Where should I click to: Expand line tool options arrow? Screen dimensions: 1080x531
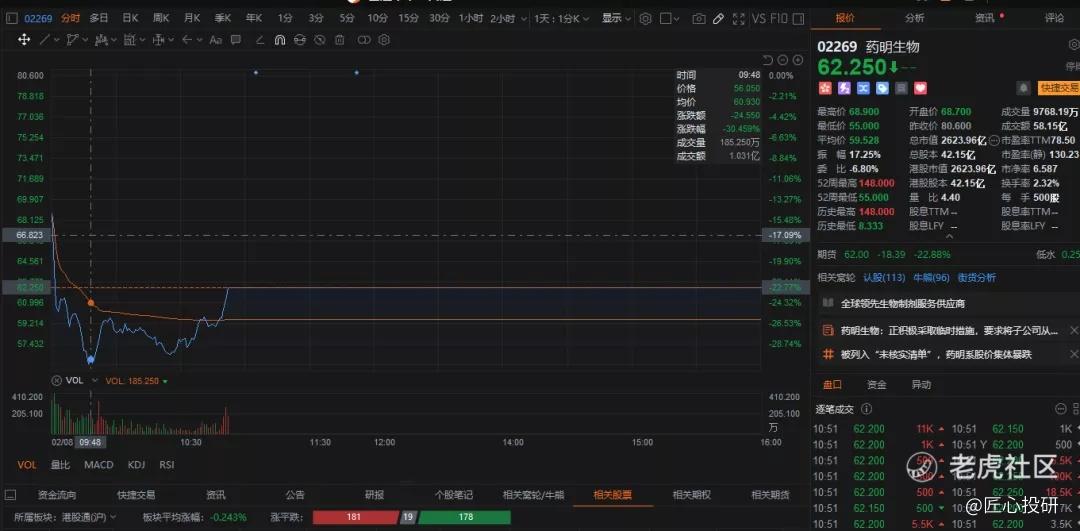[58, 40]
